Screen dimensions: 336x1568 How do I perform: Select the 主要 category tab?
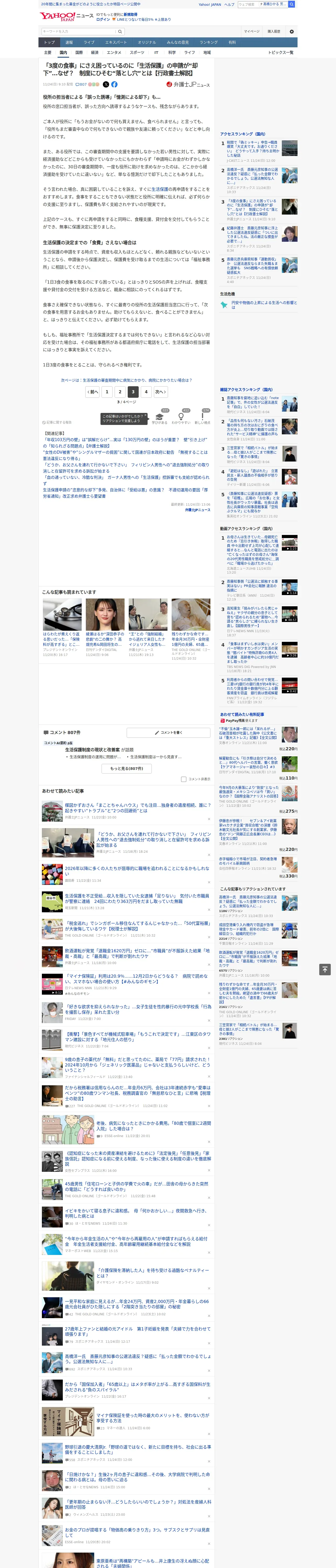click(48, 52)
